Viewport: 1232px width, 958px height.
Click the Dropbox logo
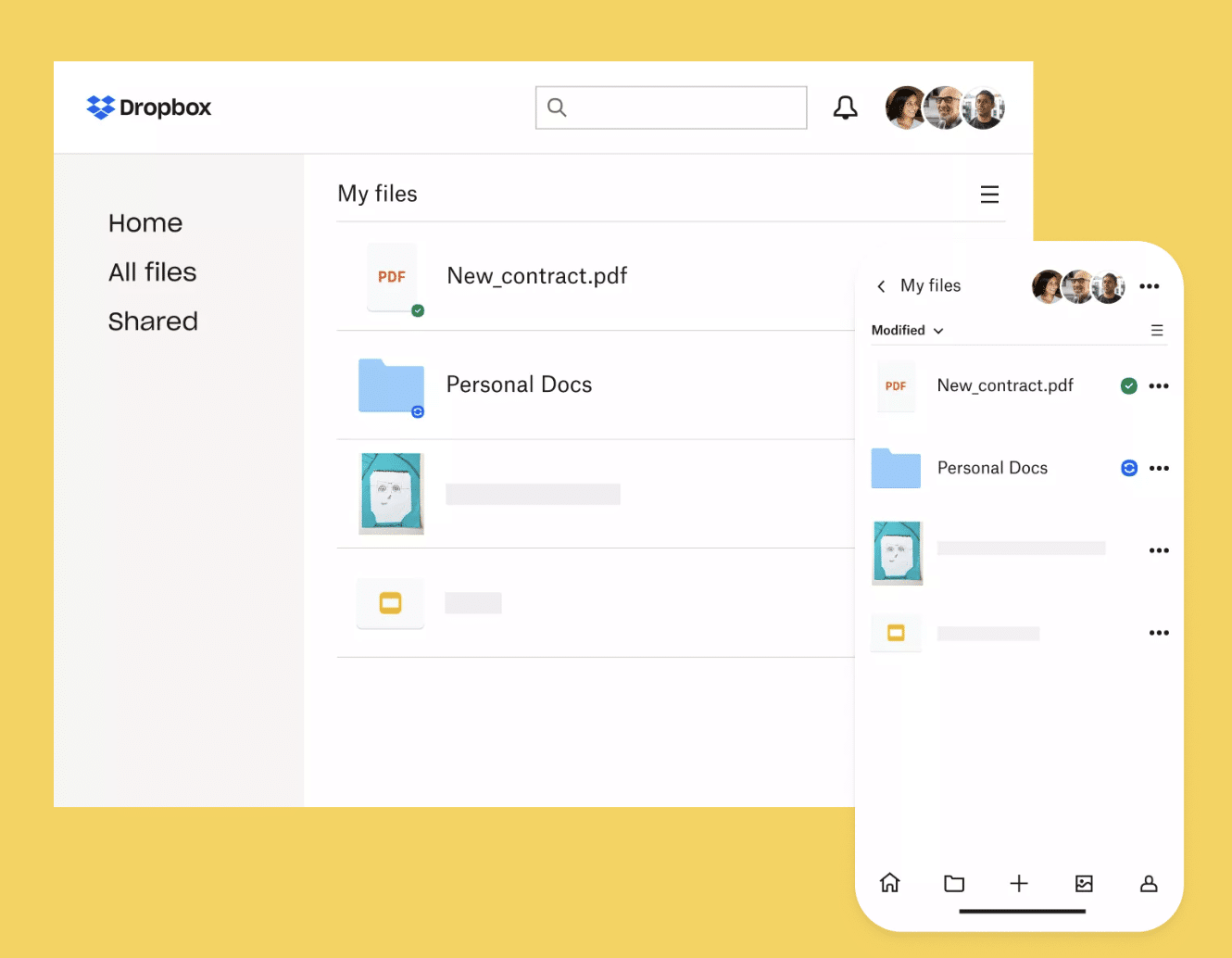click(149, 107)
